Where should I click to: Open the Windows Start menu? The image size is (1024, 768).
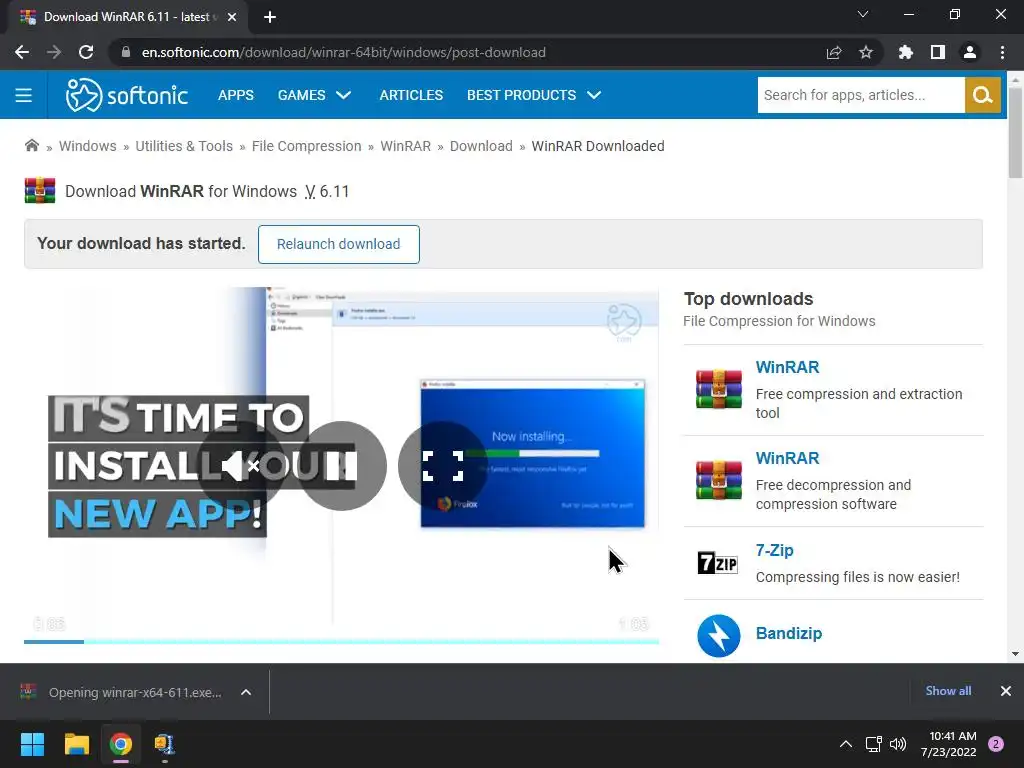pos(32,744)
